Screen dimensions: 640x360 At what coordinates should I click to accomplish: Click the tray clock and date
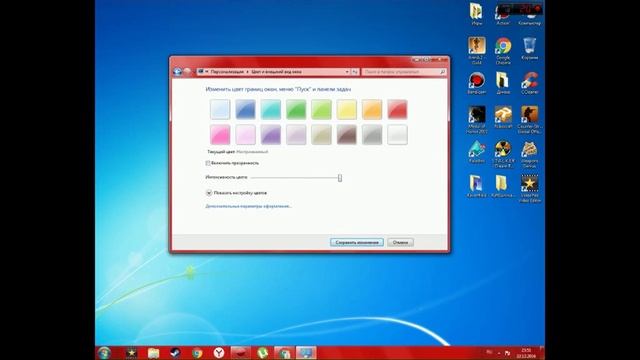(x=526, y=353)
